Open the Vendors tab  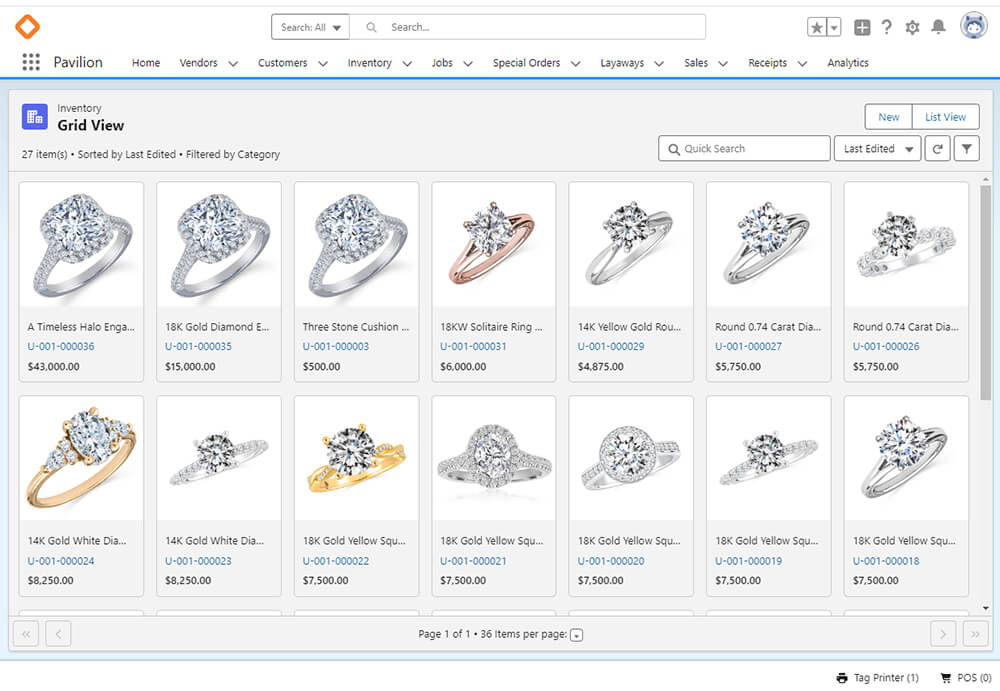(x=198, y=63)
